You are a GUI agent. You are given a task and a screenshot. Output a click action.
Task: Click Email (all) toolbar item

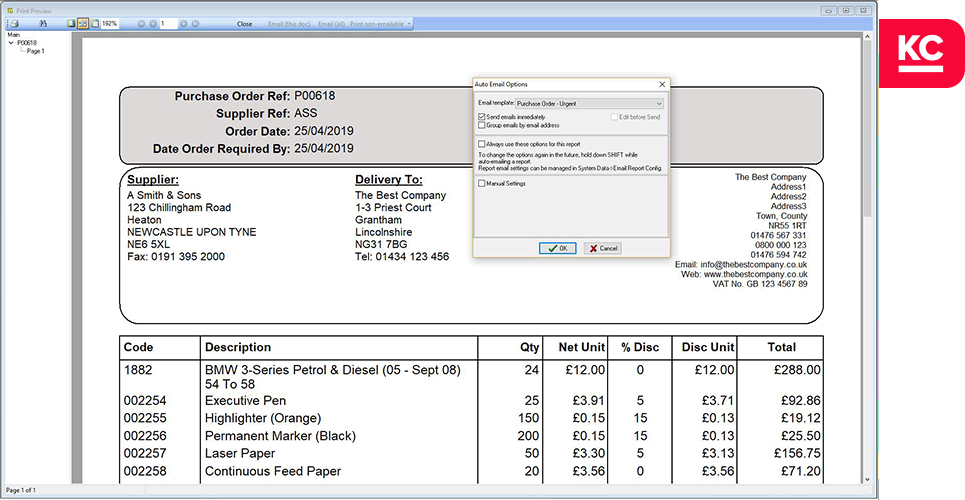[331, 24]
